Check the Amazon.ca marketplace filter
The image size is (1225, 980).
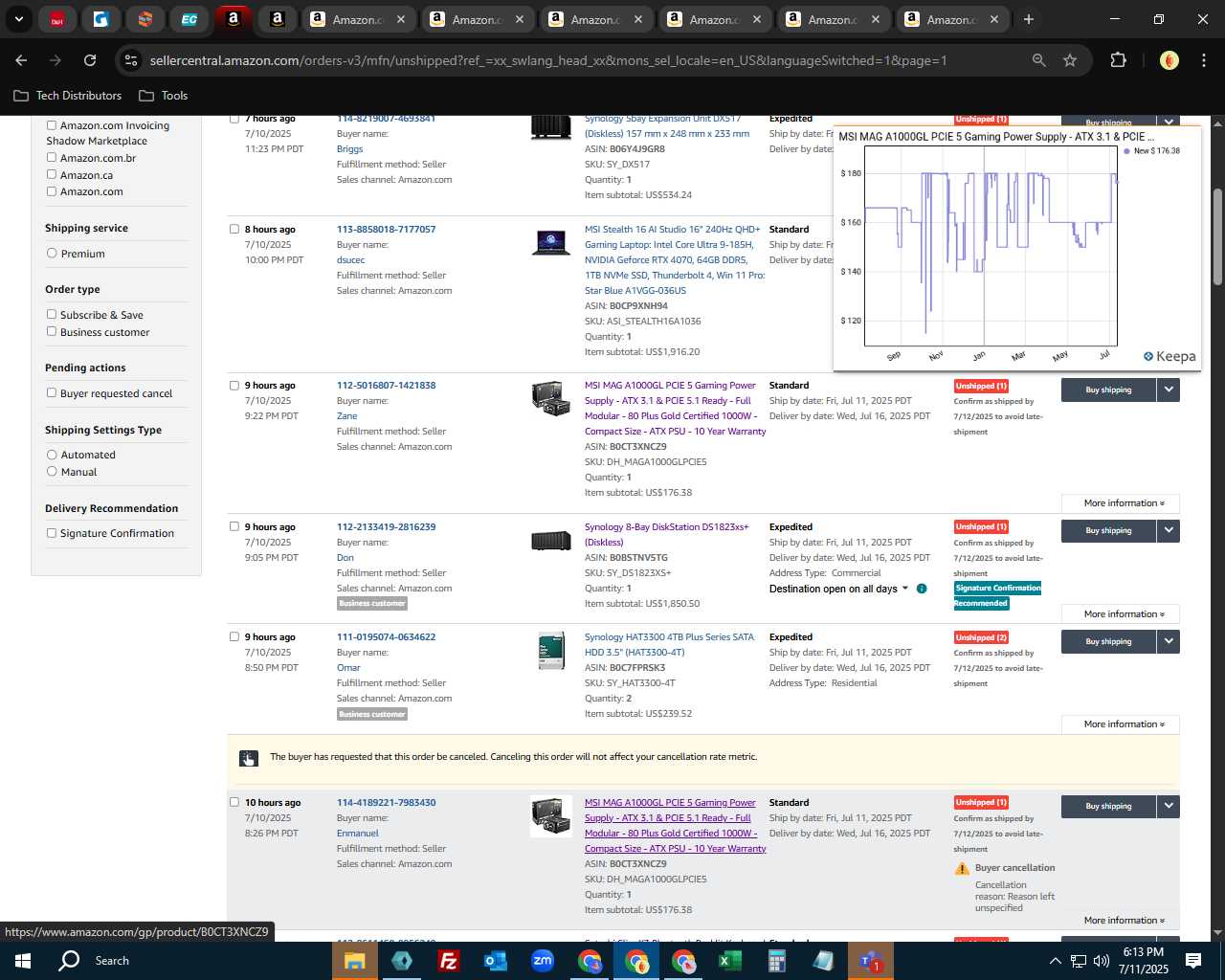[52, 174]
